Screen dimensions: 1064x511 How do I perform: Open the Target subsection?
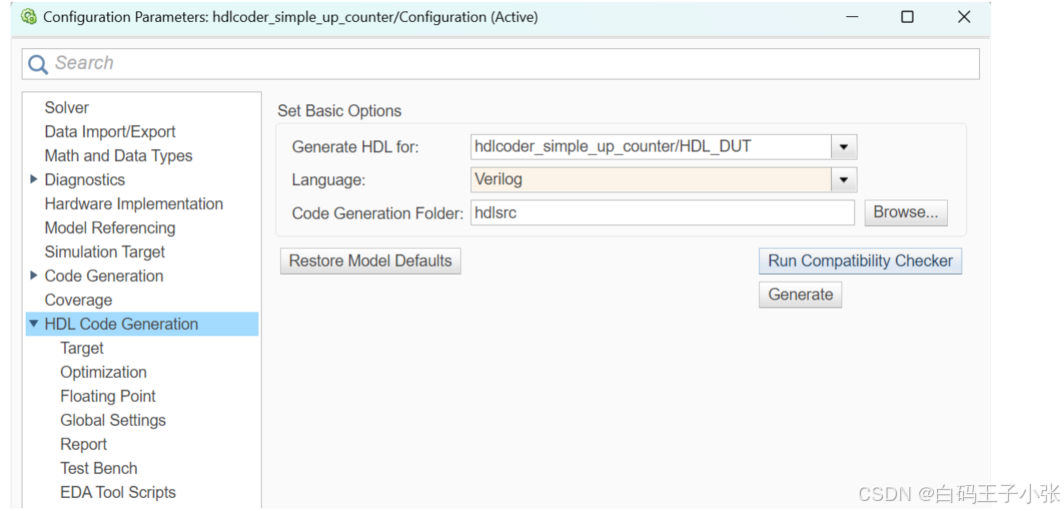coord(82,348)
